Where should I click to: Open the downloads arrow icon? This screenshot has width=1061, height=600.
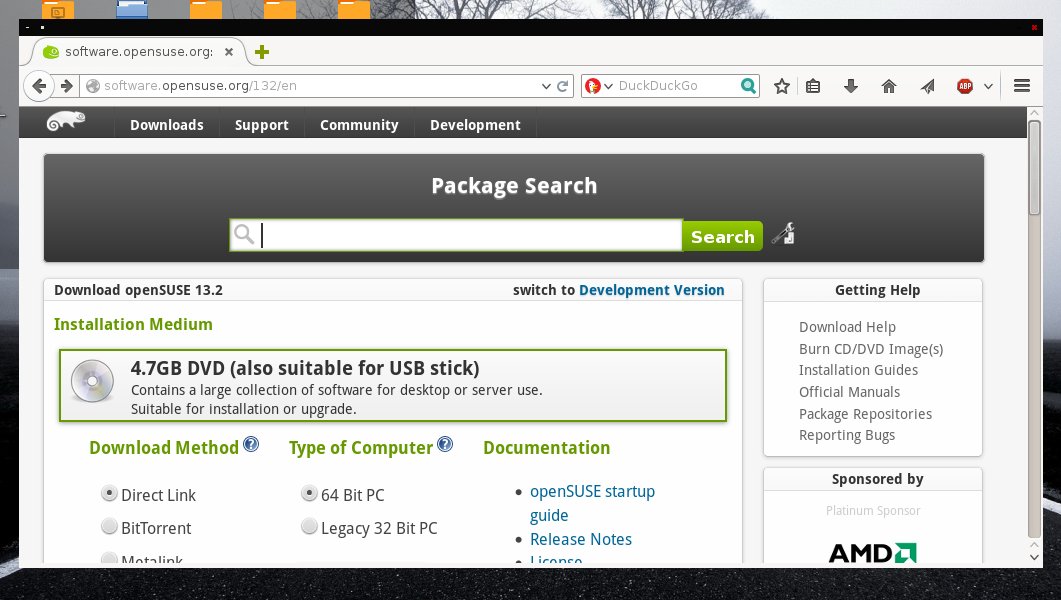point(851,86)
